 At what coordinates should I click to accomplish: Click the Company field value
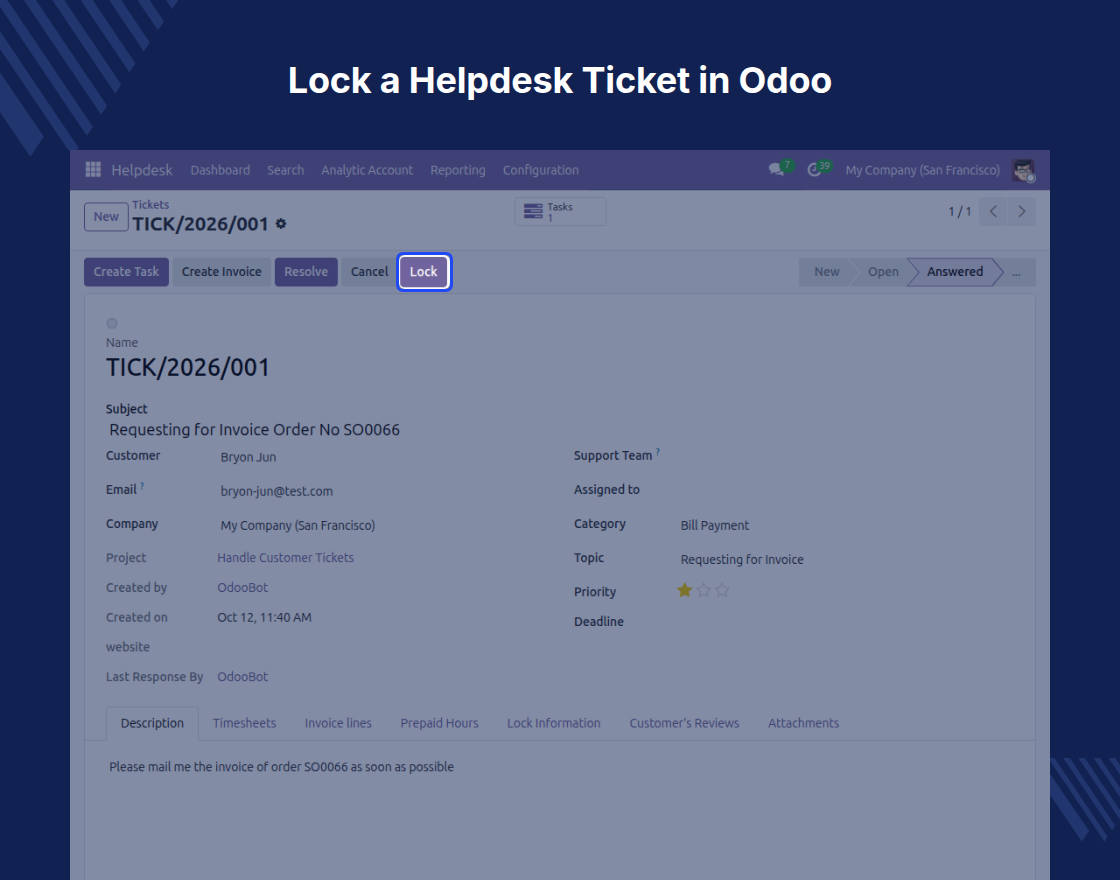pos(298,526)
